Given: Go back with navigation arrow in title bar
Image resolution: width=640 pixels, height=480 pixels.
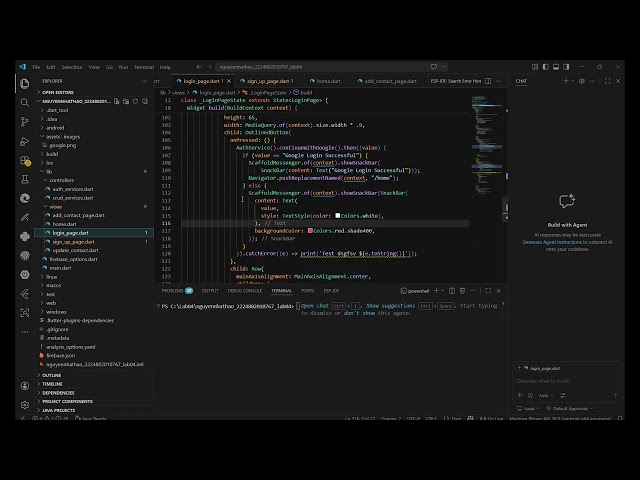Looking at the screenshot, I should (x=199, y=67).
